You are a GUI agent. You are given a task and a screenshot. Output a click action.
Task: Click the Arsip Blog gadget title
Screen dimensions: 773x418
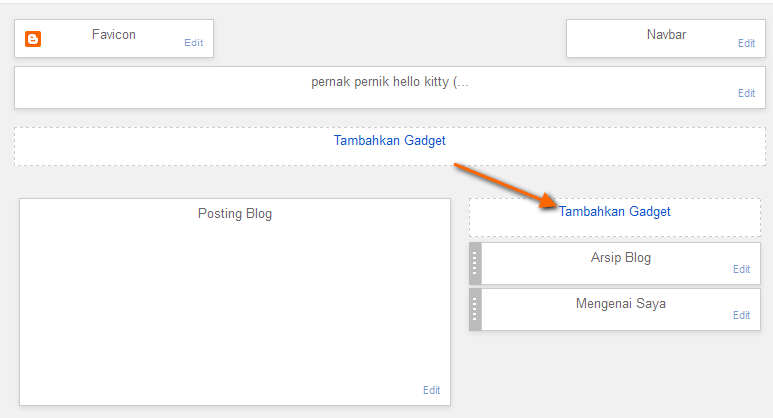click(x=621, y=257)
